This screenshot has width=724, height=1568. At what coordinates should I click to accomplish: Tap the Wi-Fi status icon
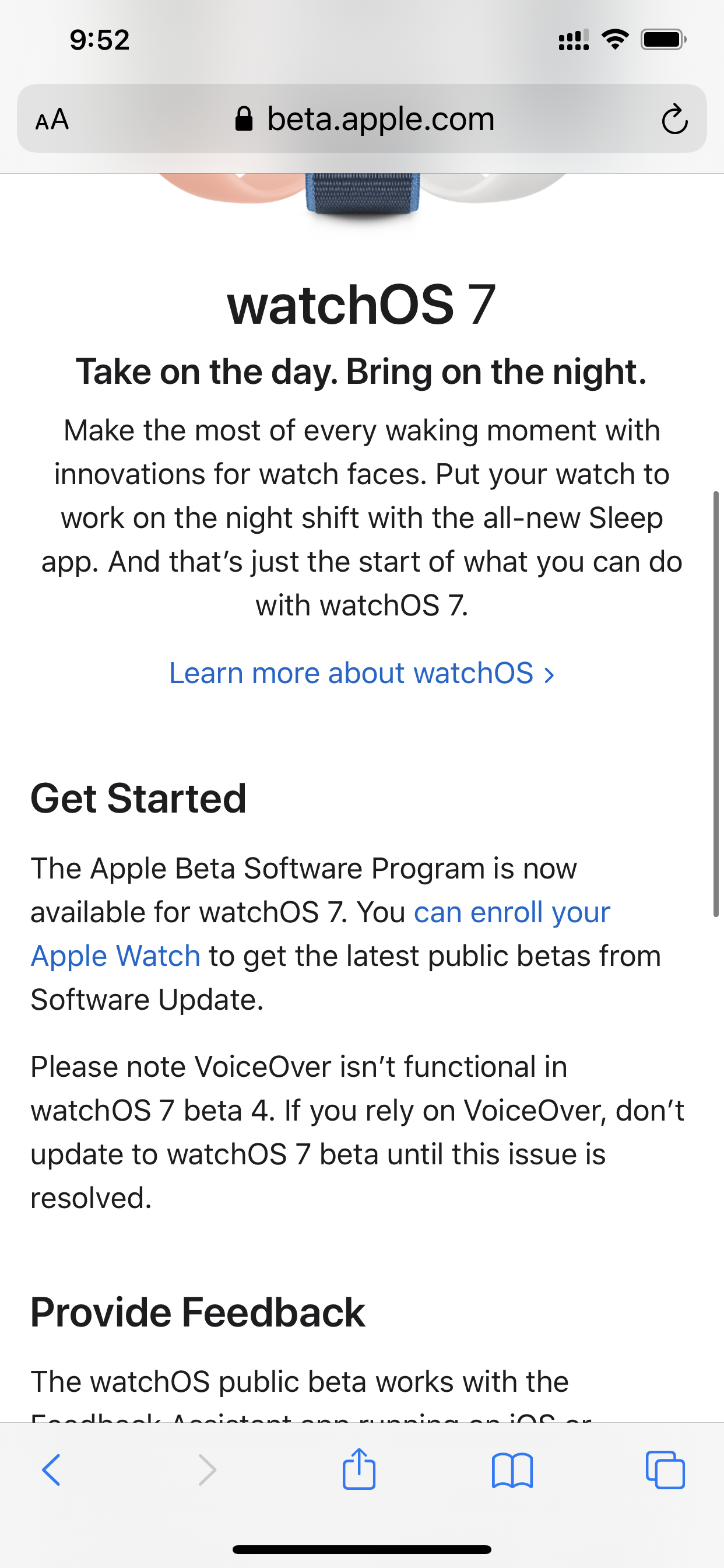pos(615,40)
